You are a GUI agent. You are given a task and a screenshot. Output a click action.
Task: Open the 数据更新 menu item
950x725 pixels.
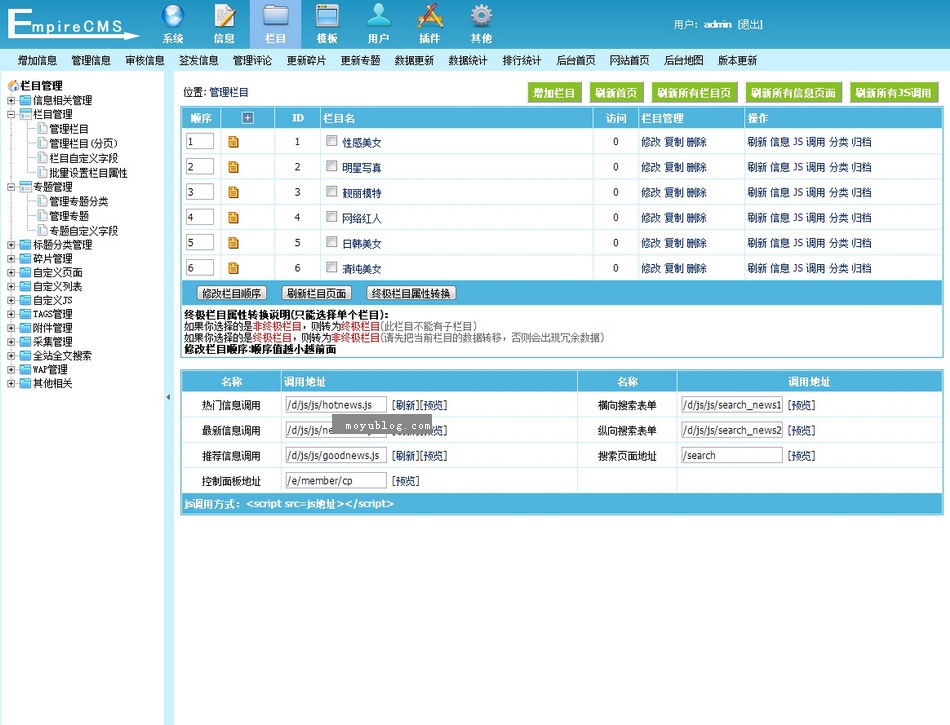(414, 60)
